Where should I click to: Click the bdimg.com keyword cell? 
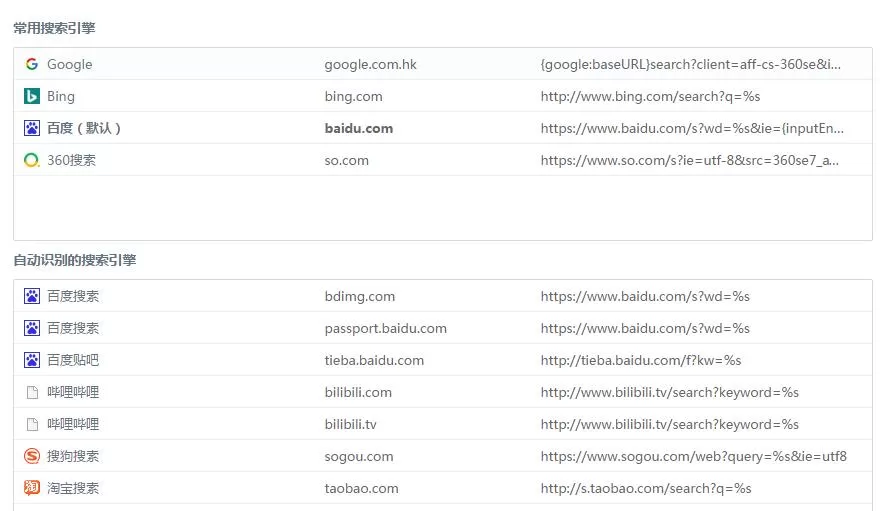coord(360,296)
